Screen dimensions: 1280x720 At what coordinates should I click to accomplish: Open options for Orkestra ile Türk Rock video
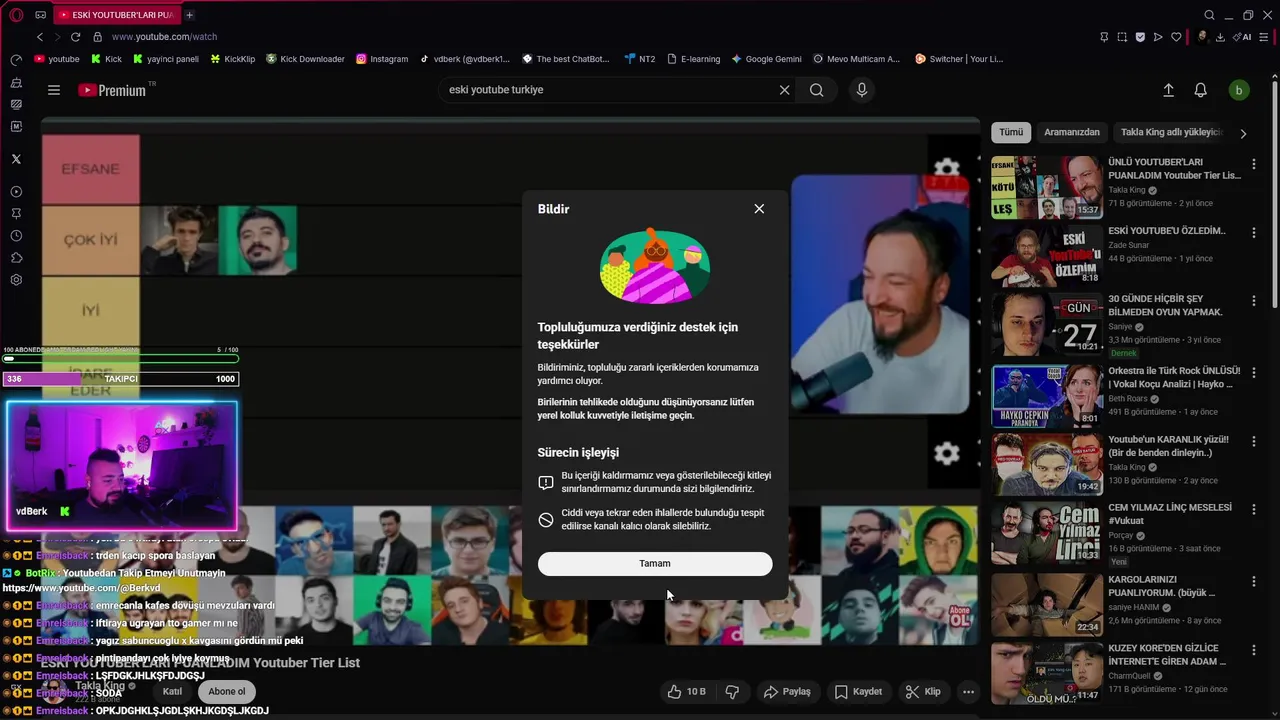coord(1254,371)
